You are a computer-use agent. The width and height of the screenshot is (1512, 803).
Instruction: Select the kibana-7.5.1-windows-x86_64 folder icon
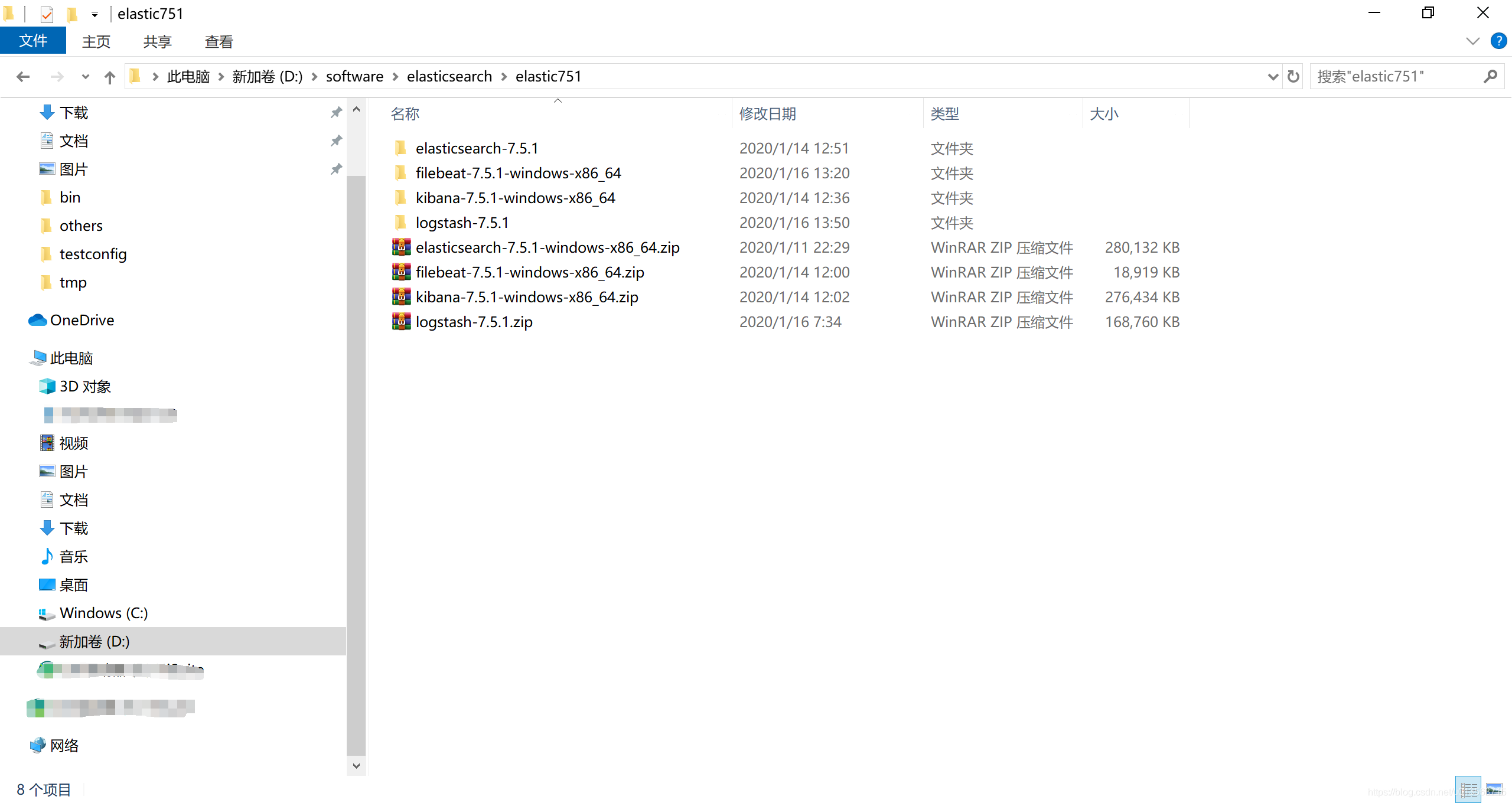point(400,197)
